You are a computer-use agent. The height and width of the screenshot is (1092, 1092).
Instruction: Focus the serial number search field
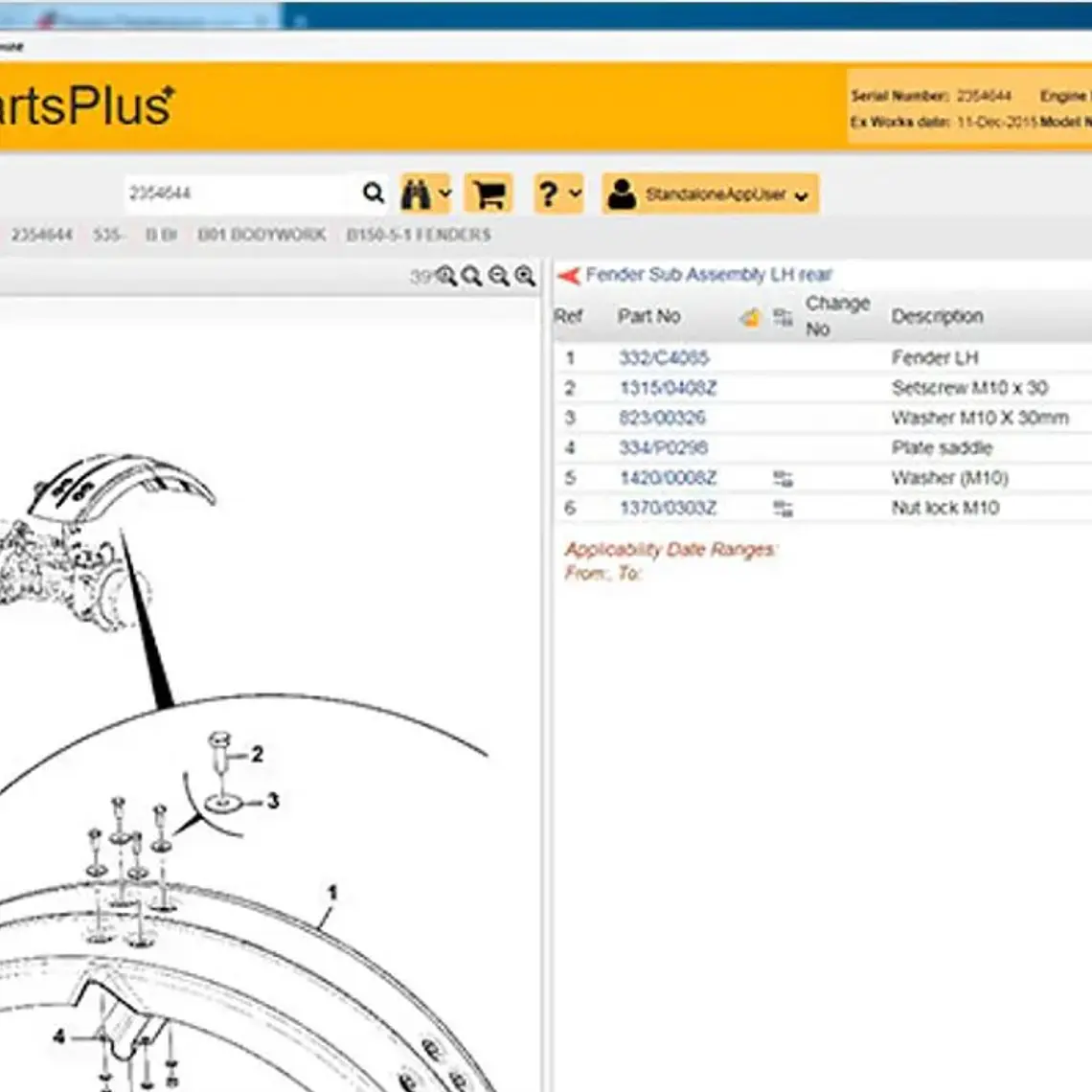tap(242, 193)
